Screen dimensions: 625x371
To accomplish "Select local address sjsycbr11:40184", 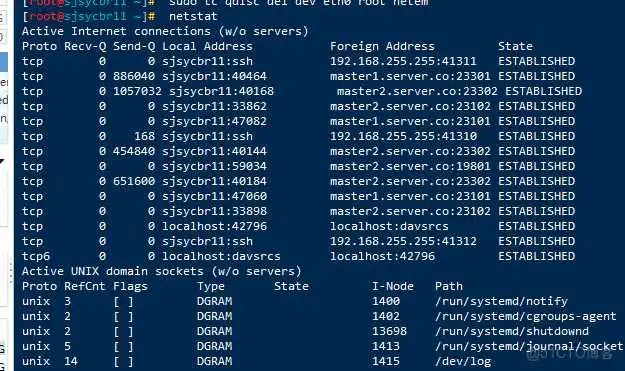I will point(214,182).
